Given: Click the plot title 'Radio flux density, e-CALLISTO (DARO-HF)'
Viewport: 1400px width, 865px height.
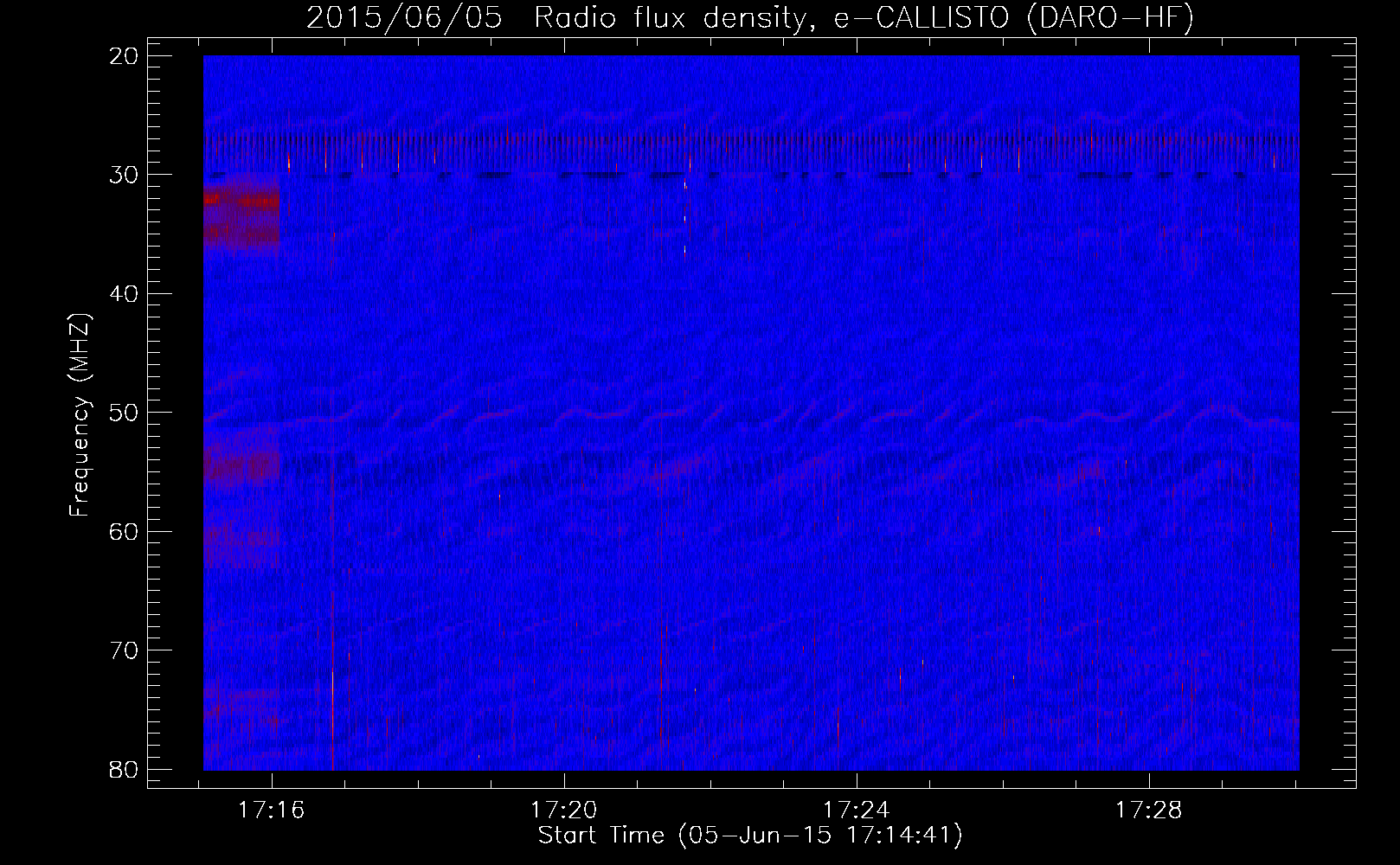Looking at the screenshot, I should click(864, 18).
